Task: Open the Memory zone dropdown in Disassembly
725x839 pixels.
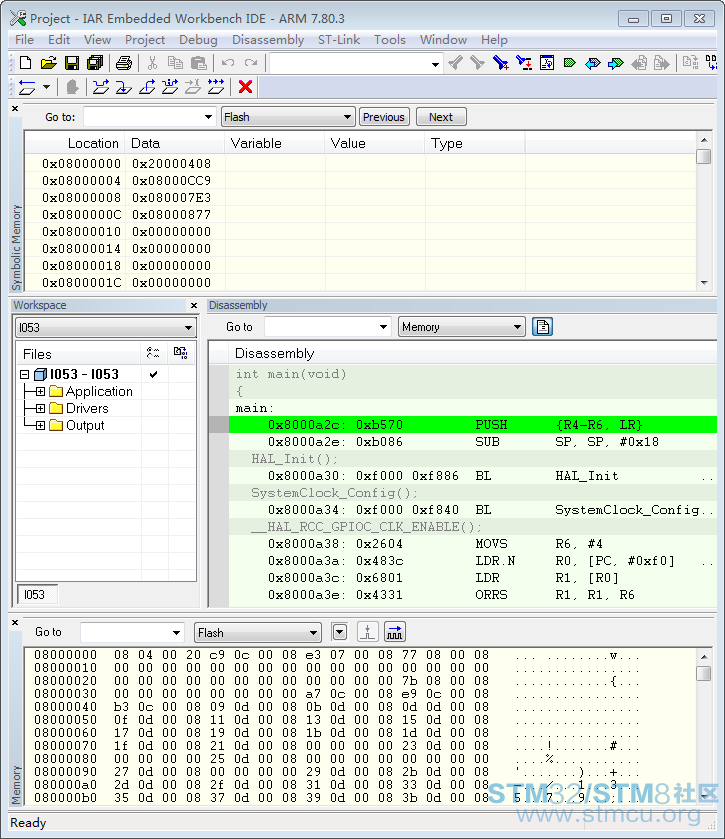Action: click(517, 326)
